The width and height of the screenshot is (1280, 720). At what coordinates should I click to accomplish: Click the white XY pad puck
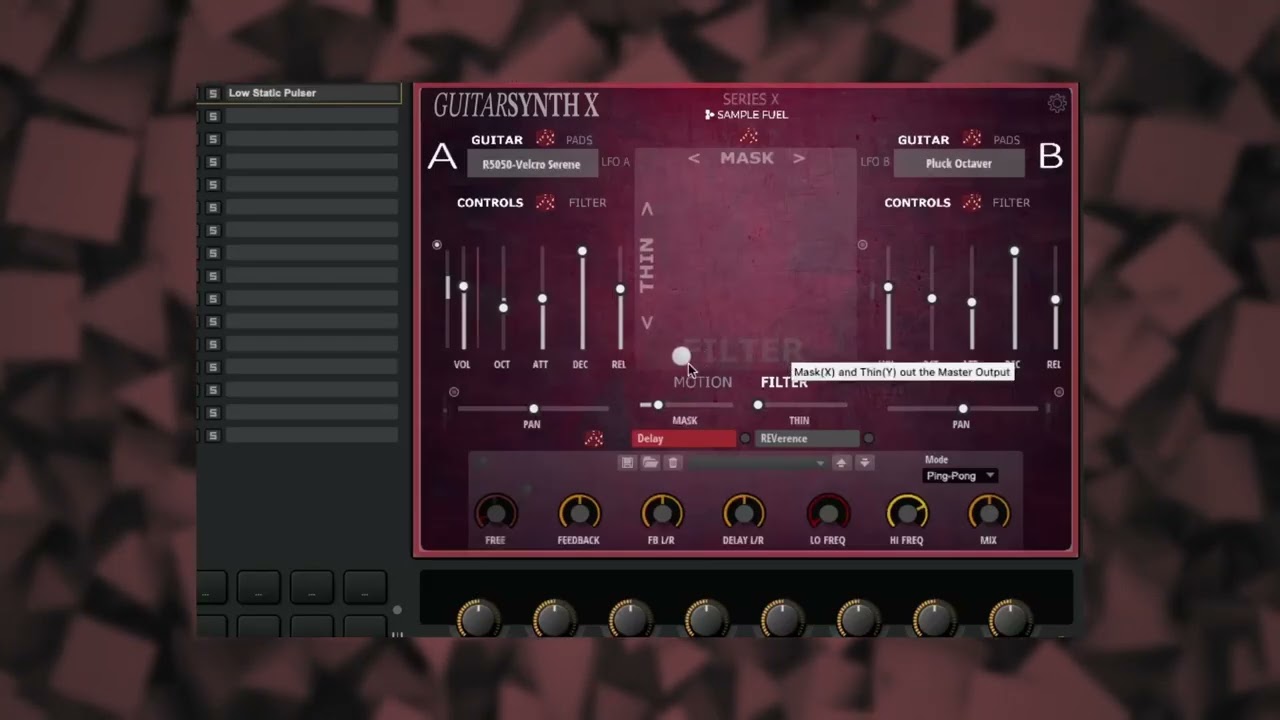(681, 356)
